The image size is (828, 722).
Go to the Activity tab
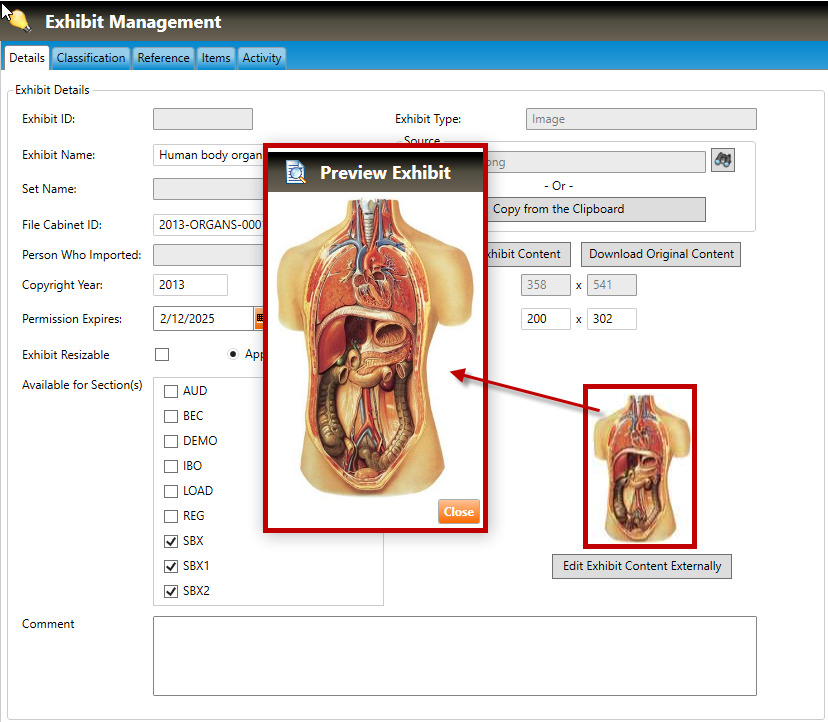pyautogui.click(x=262, y=58)
